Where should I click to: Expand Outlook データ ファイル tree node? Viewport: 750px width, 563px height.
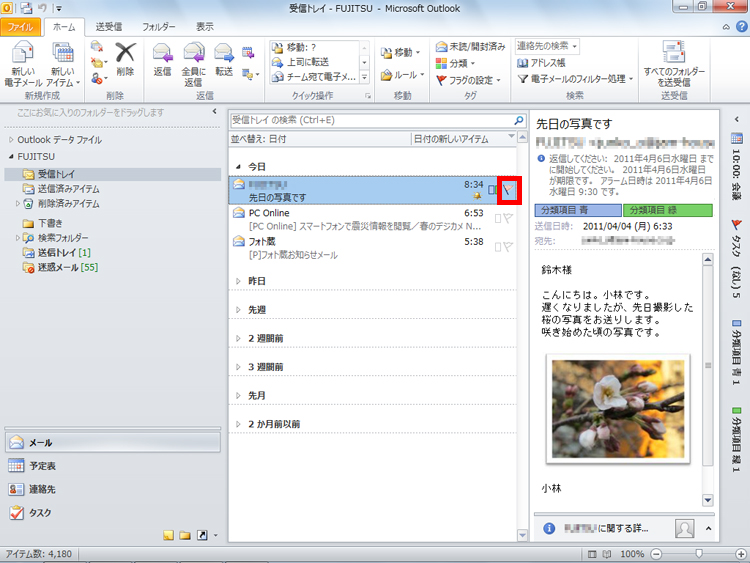[11, 140]
